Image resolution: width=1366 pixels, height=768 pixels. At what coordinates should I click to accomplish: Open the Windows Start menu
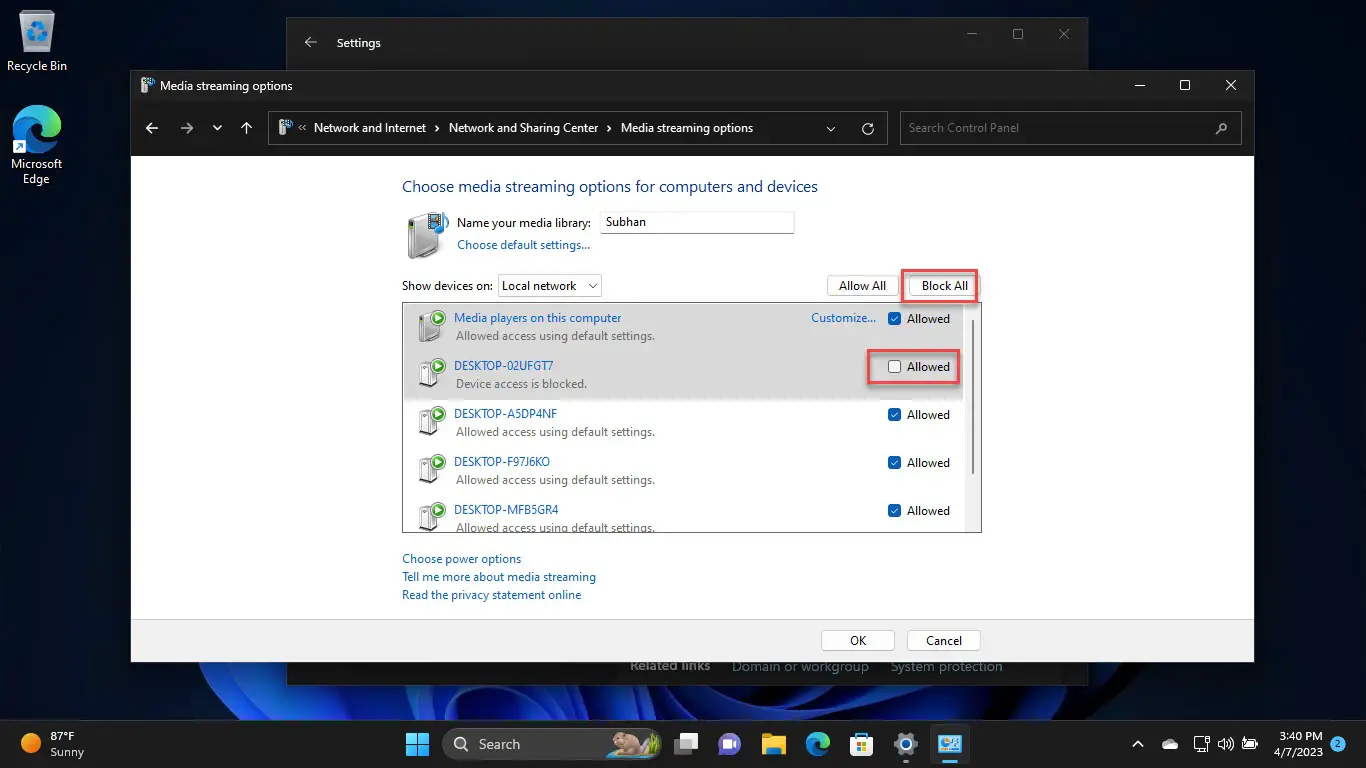click(417, 744)
